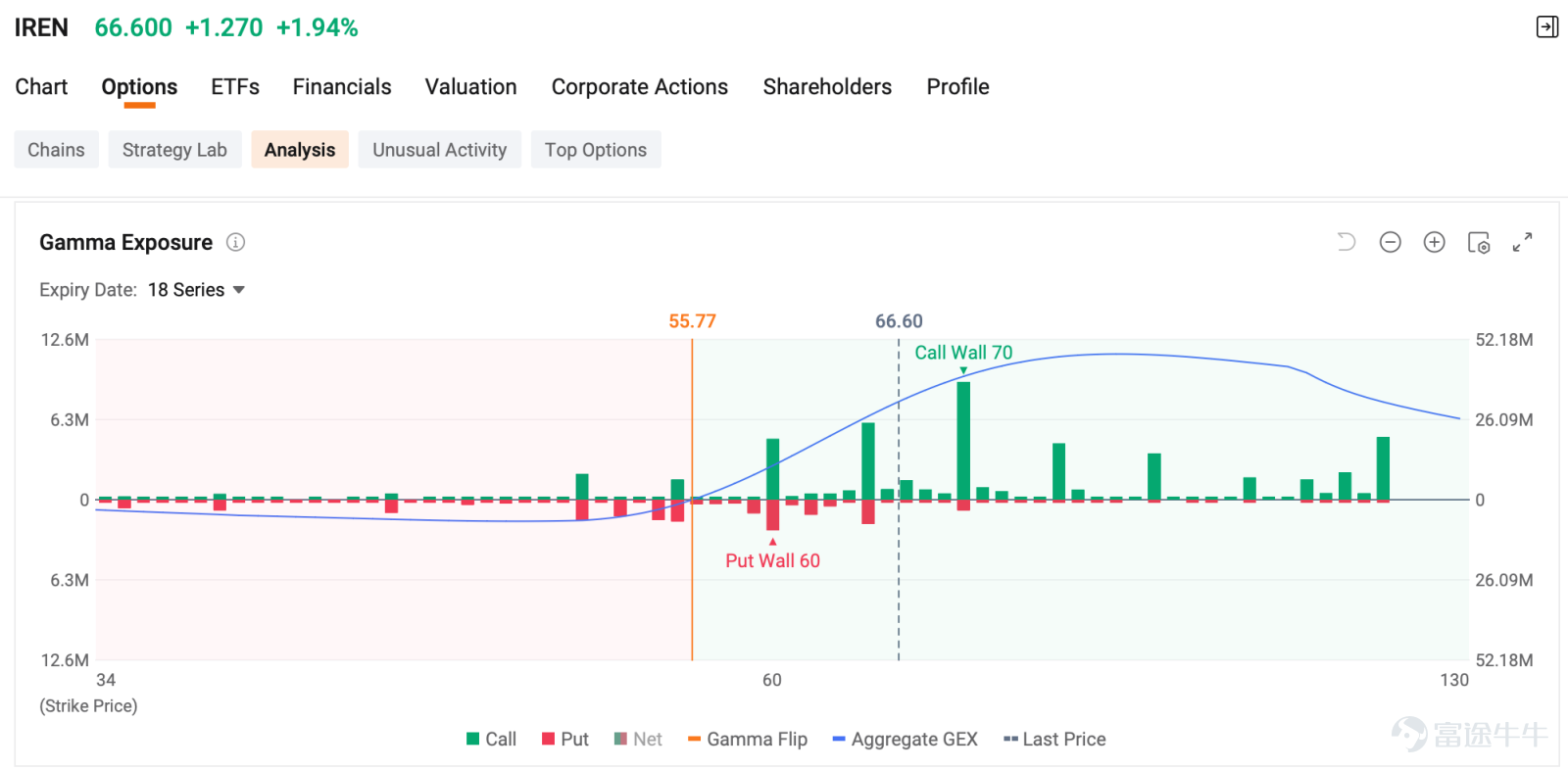Enable the Net series in the legend
This screenshot has height=770, width=1568.
pos(638,739)
